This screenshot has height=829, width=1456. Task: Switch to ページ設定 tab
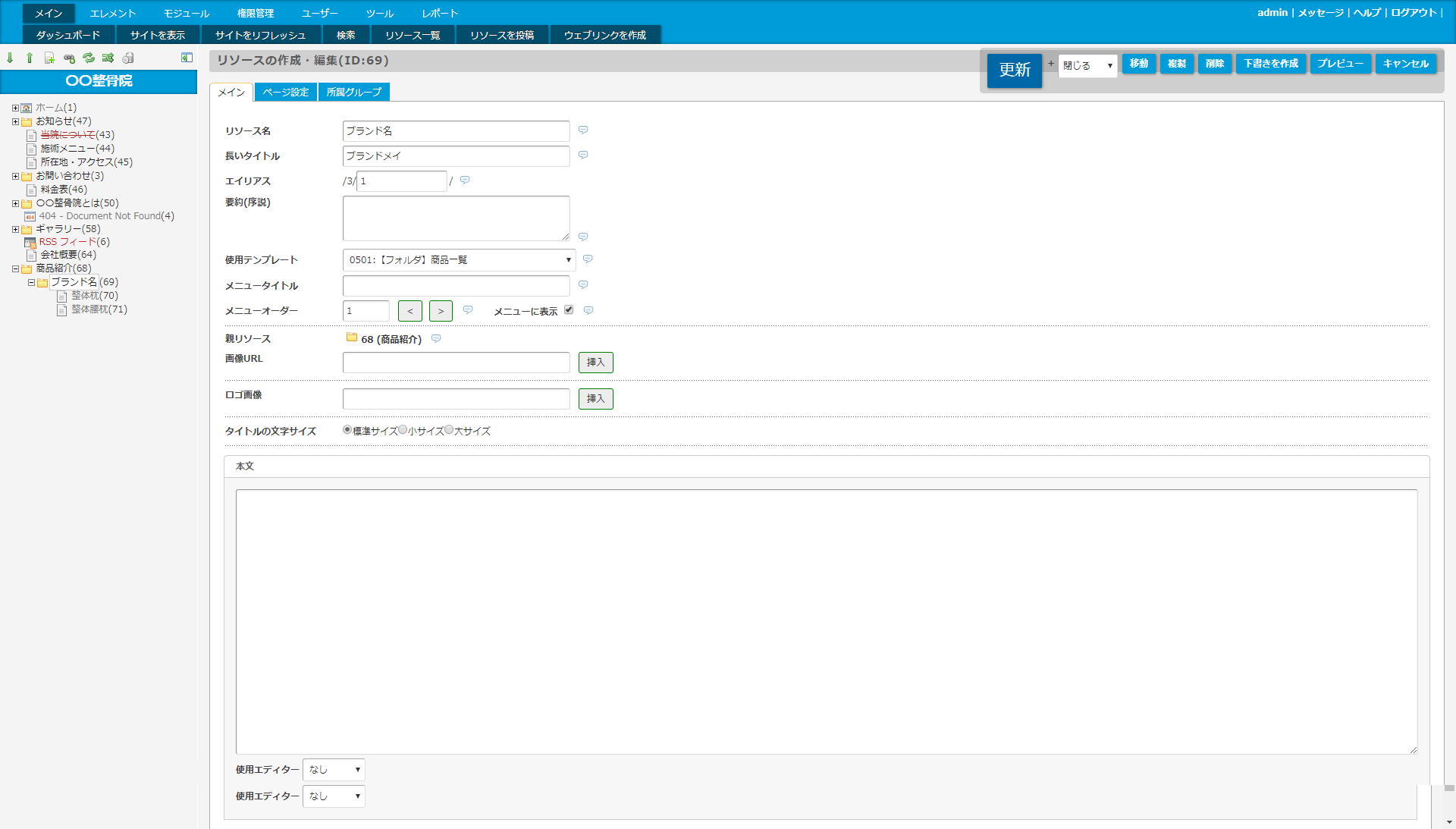285,93
